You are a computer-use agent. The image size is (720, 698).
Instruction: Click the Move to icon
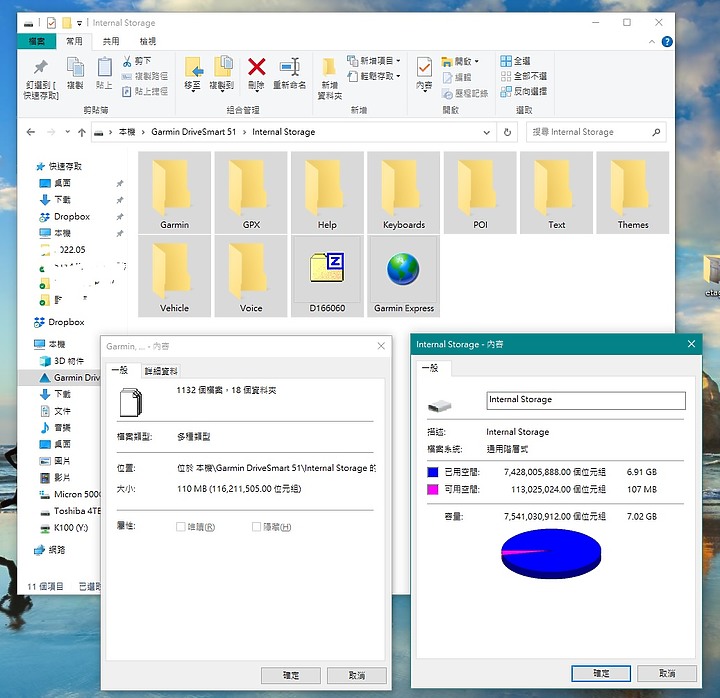pos(193,68)
